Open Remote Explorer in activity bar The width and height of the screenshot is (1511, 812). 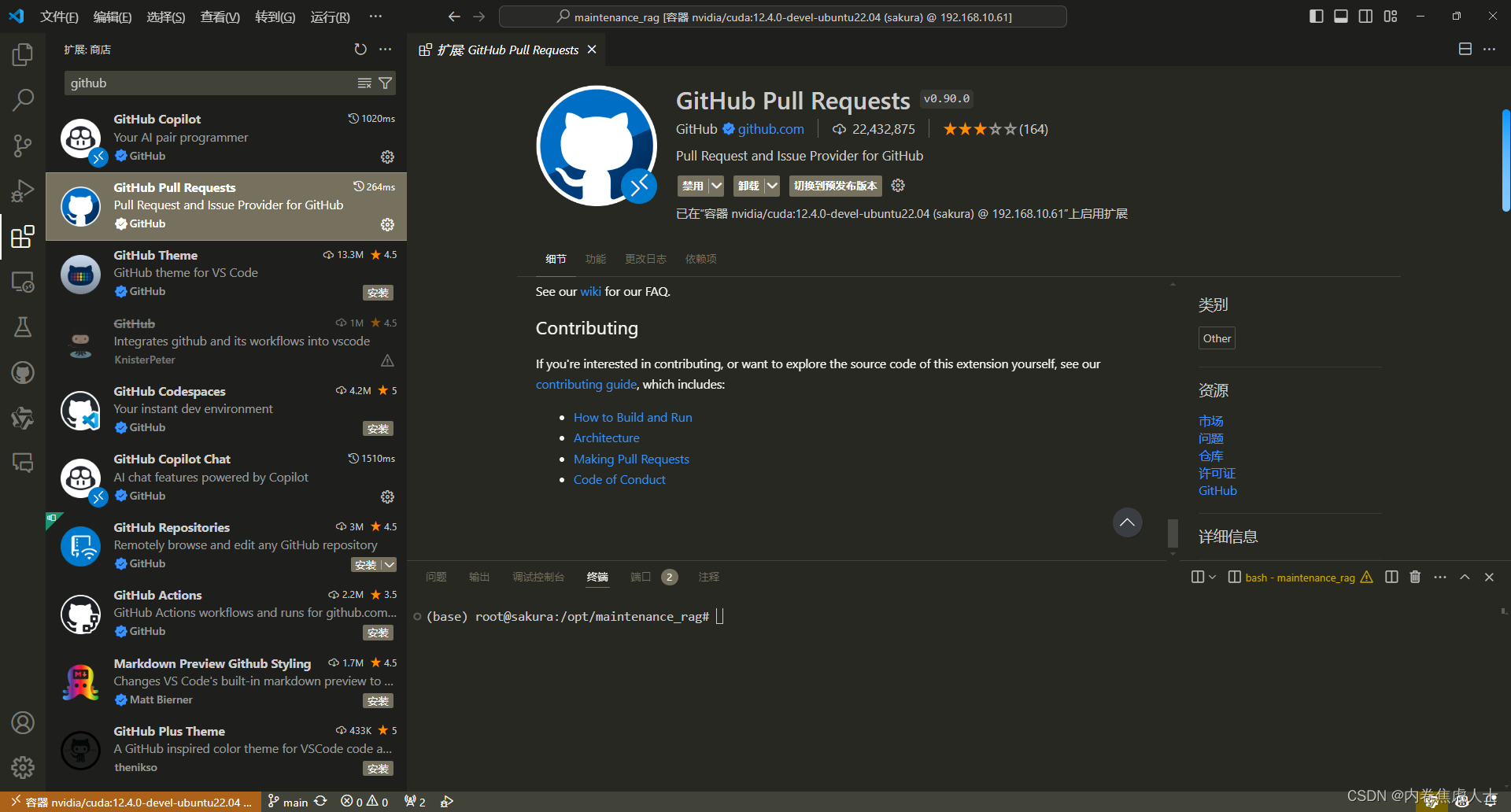click(23, 282)
